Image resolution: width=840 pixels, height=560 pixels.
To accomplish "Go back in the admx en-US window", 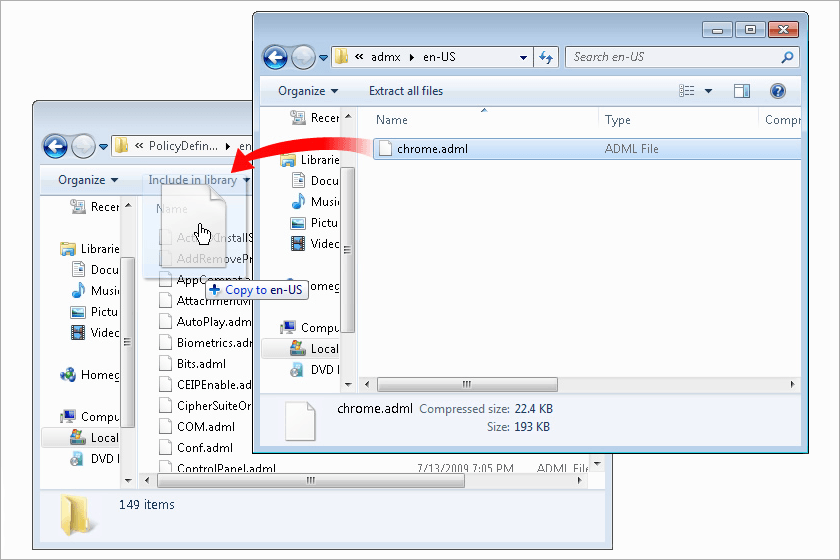I will click(x=275, y=57).
